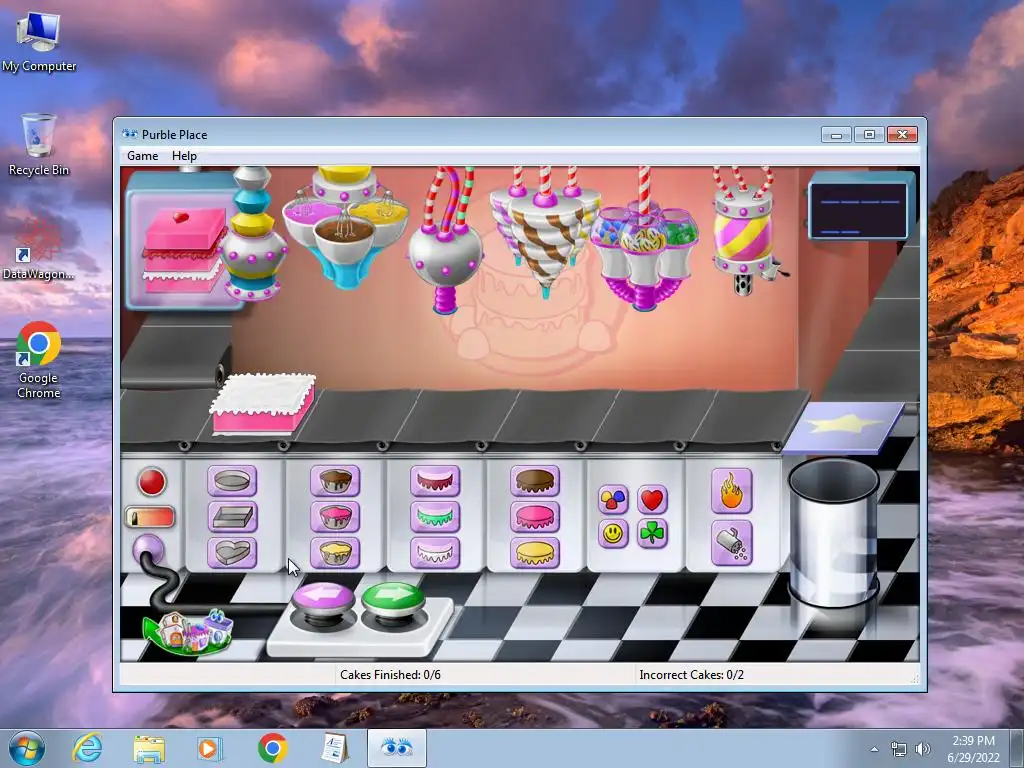Open the volume speaker tray icon
1024x768 pixels.
tap(922, 749)
